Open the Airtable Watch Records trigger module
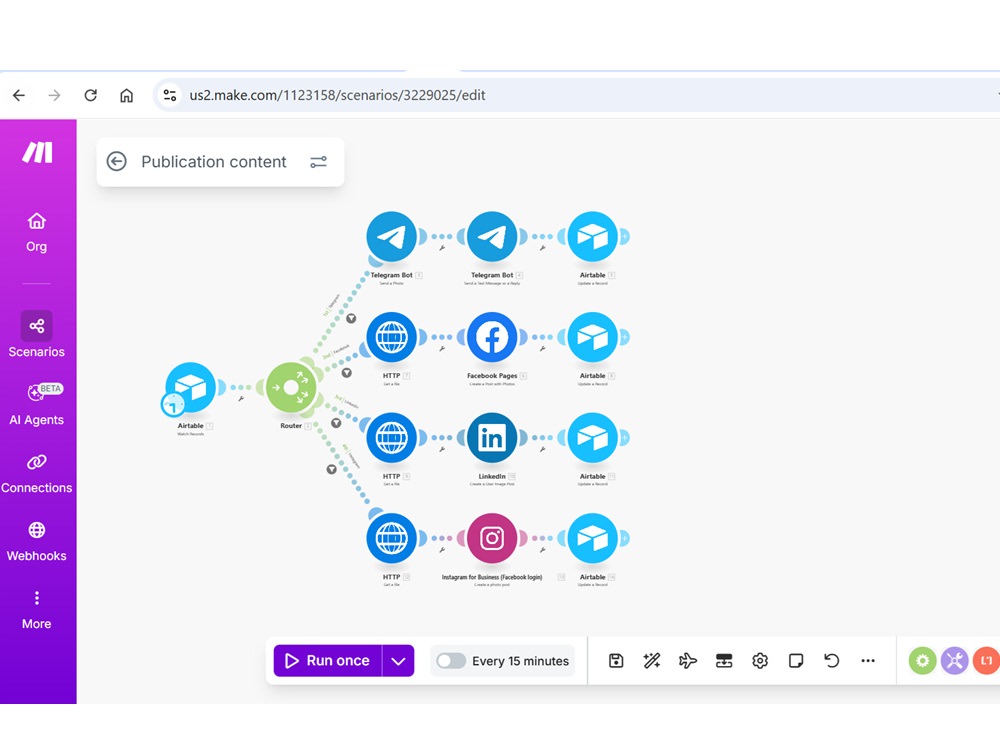 click(x=191, y=386)
